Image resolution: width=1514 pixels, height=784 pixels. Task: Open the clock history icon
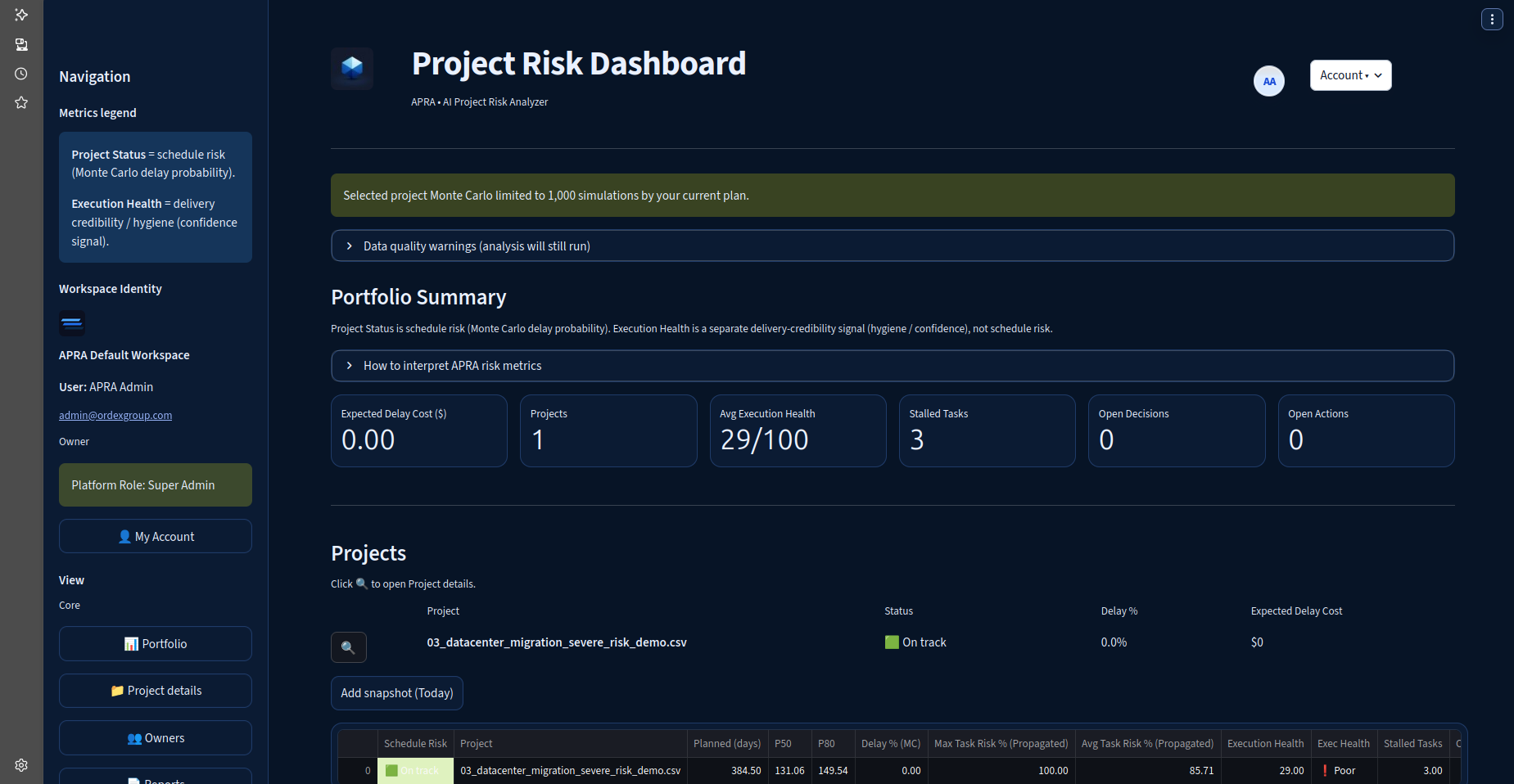[x=21, y=74]
